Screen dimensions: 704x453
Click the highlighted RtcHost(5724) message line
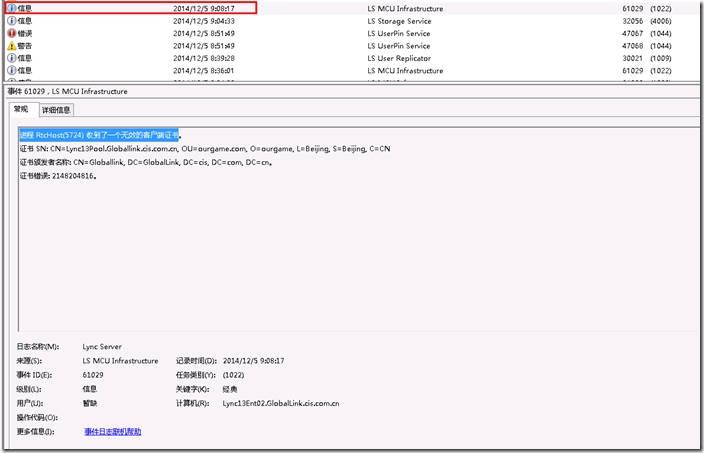point(99,135)
